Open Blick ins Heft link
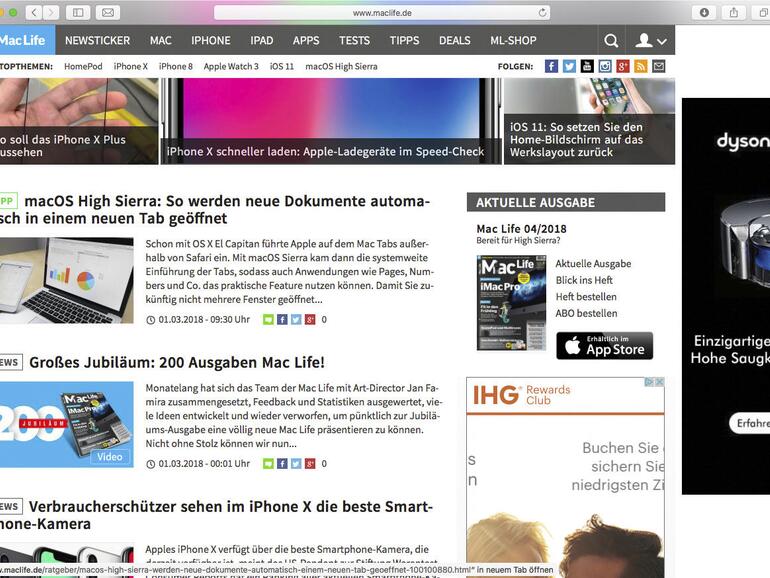 pyautogui.click(x=584, y=280)
